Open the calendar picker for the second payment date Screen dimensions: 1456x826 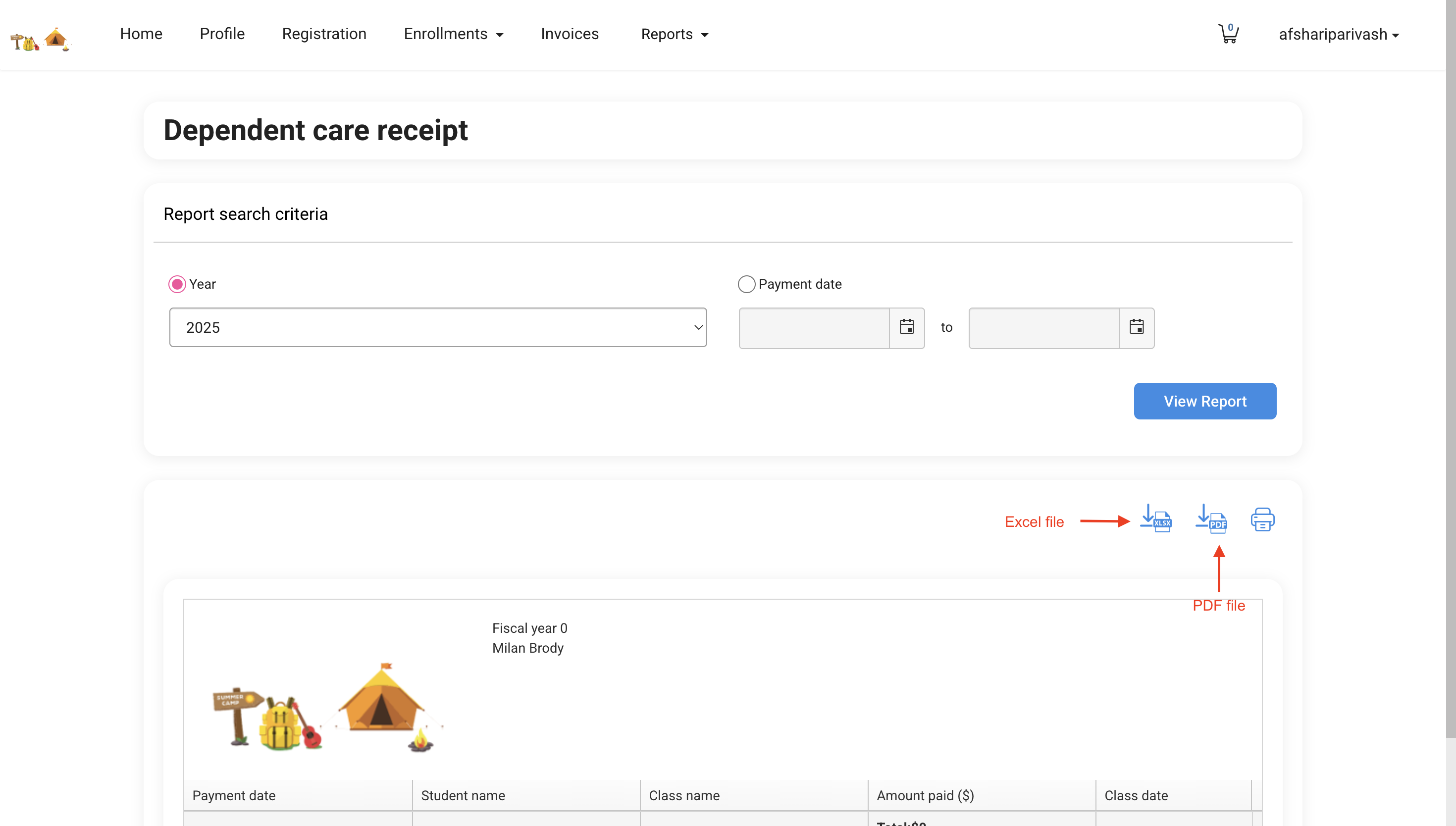(x=1136, y=327)
